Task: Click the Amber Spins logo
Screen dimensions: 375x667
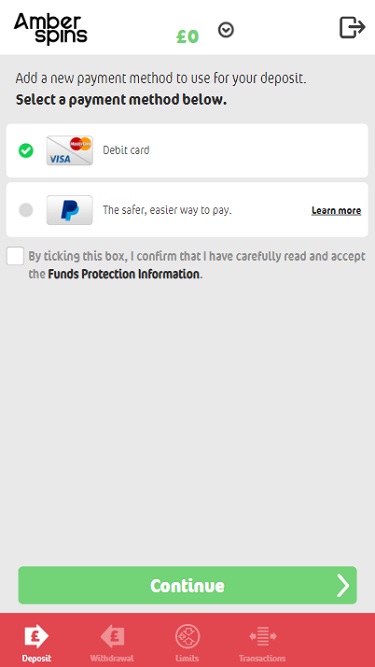Action: pos(51,29)
